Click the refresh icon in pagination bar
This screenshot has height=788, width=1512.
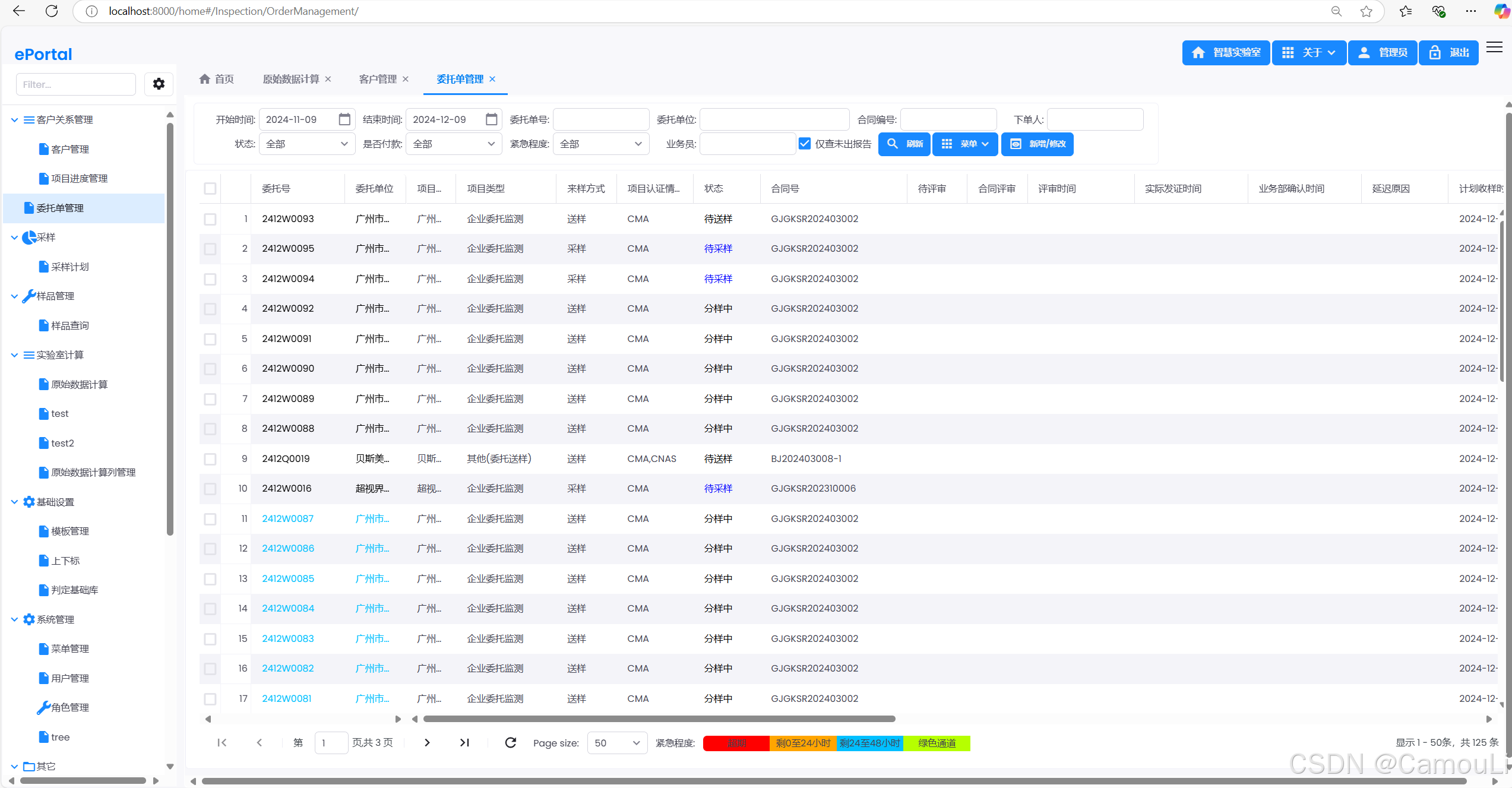(510, 742)
